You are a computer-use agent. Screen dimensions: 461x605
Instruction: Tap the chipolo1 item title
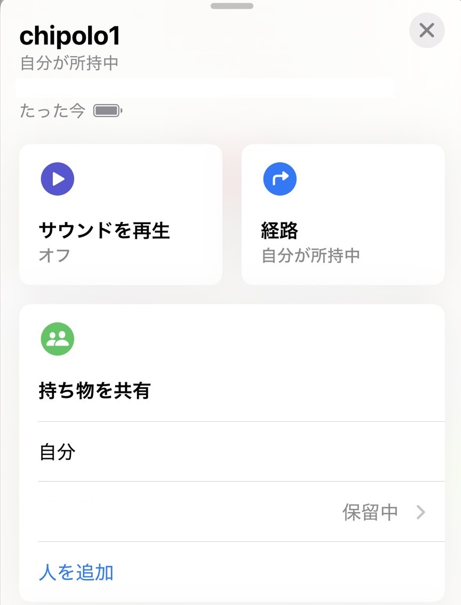pyautogui.click(x=70, y=36)
